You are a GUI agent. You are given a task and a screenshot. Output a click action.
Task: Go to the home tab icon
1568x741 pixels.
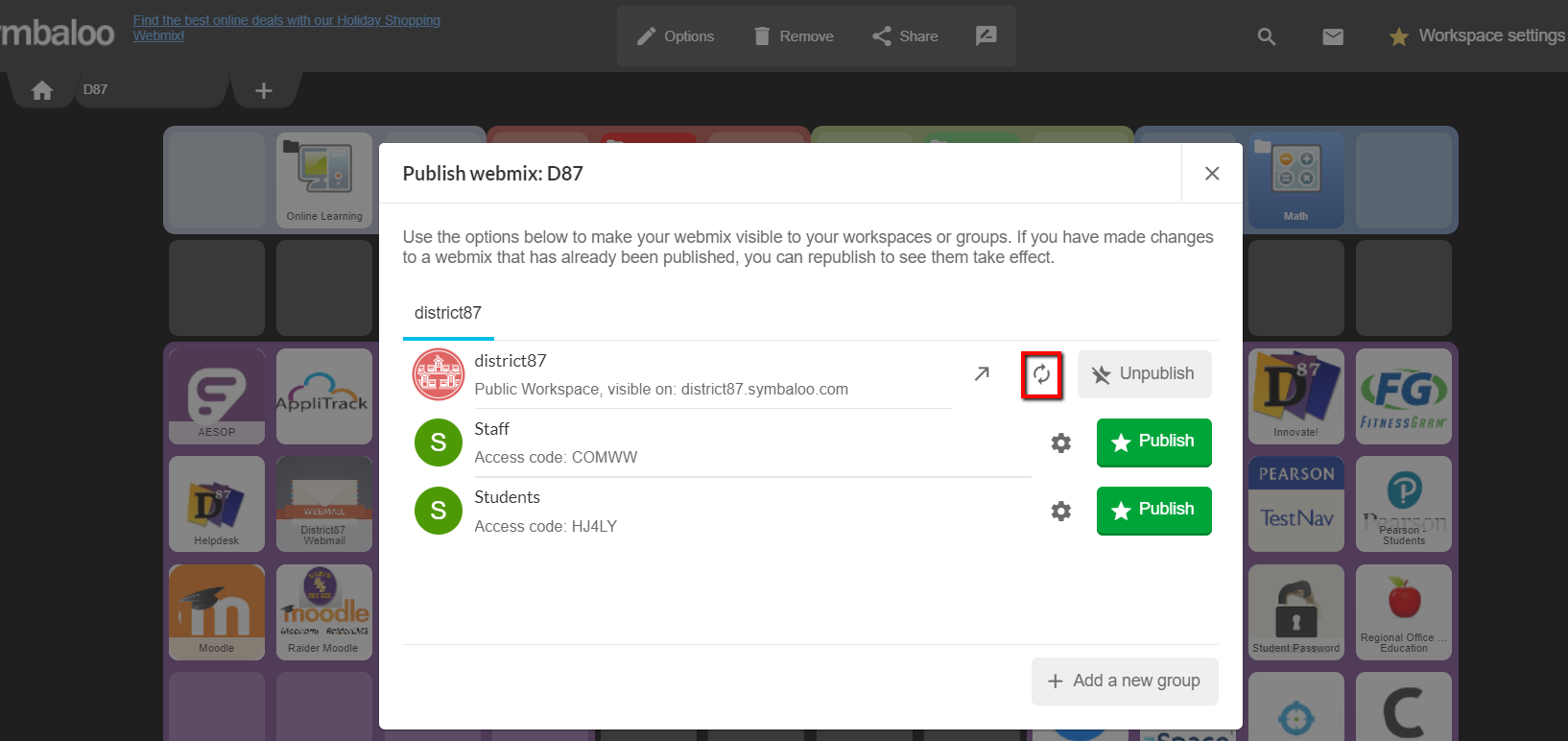pos(42,90)
